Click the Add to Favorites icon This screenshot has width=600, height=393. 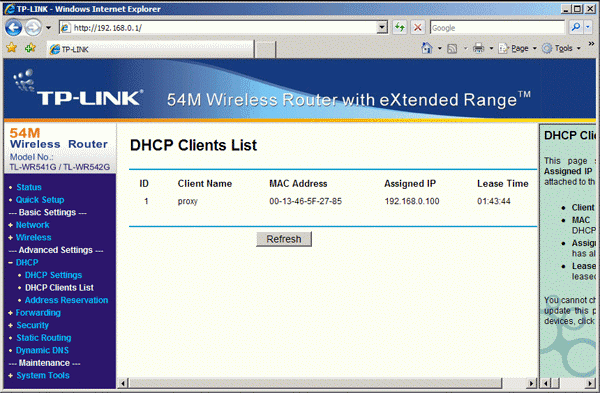[30, 48]
